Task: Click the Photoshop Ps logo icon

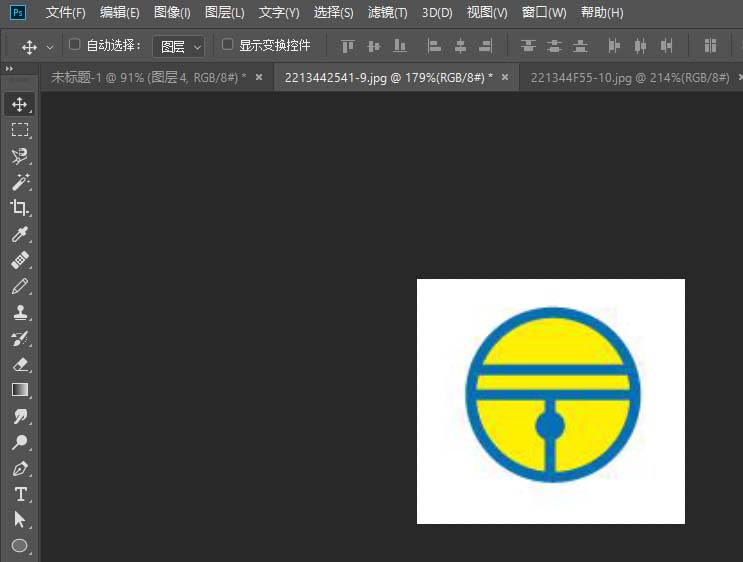Action: (x=18, y=12)
